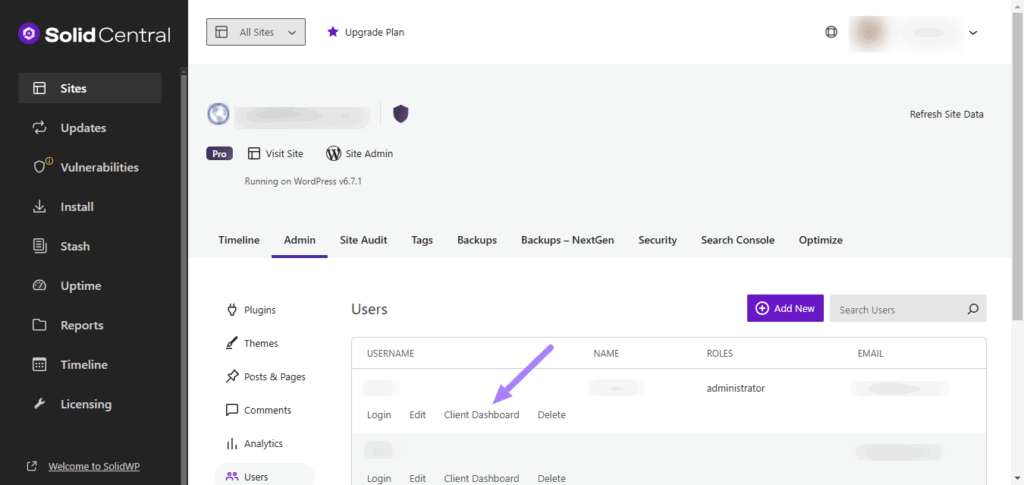Click the Uptime gauge icon in sidebar
Image resolution: width=1024 pixels, height=485 pixels.
(x=40, y=286)
